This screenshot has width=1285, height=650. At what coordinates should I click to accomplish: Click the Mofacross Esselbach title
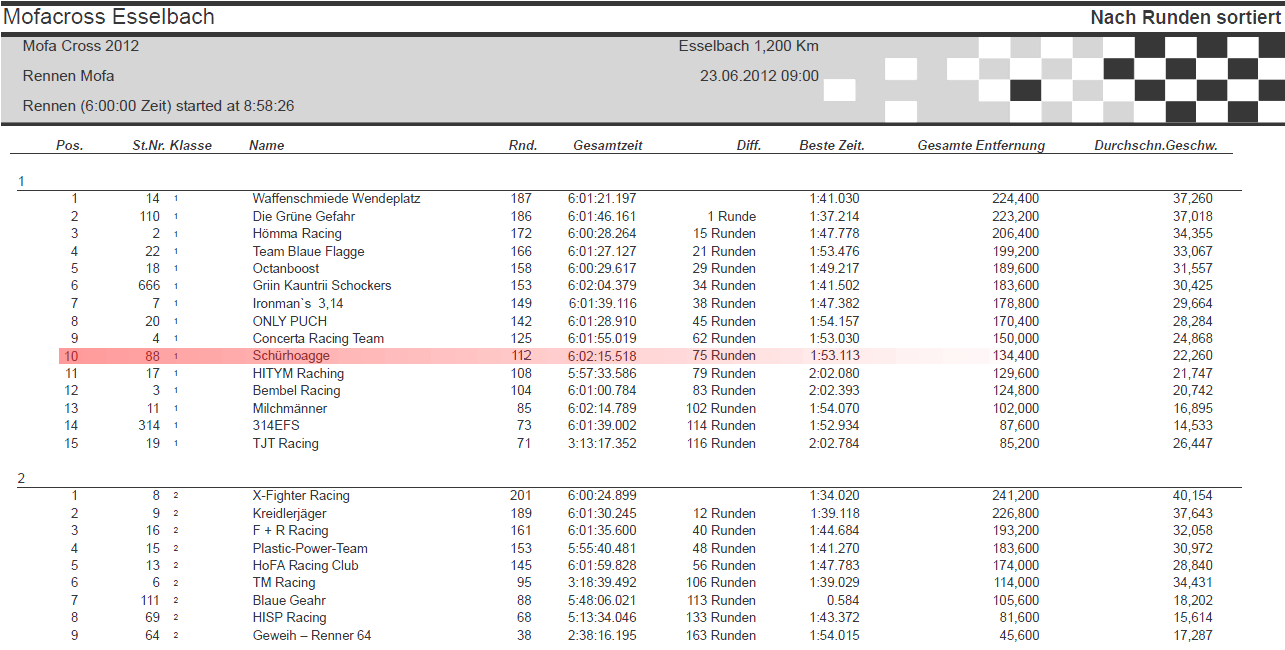pos(110,16)
